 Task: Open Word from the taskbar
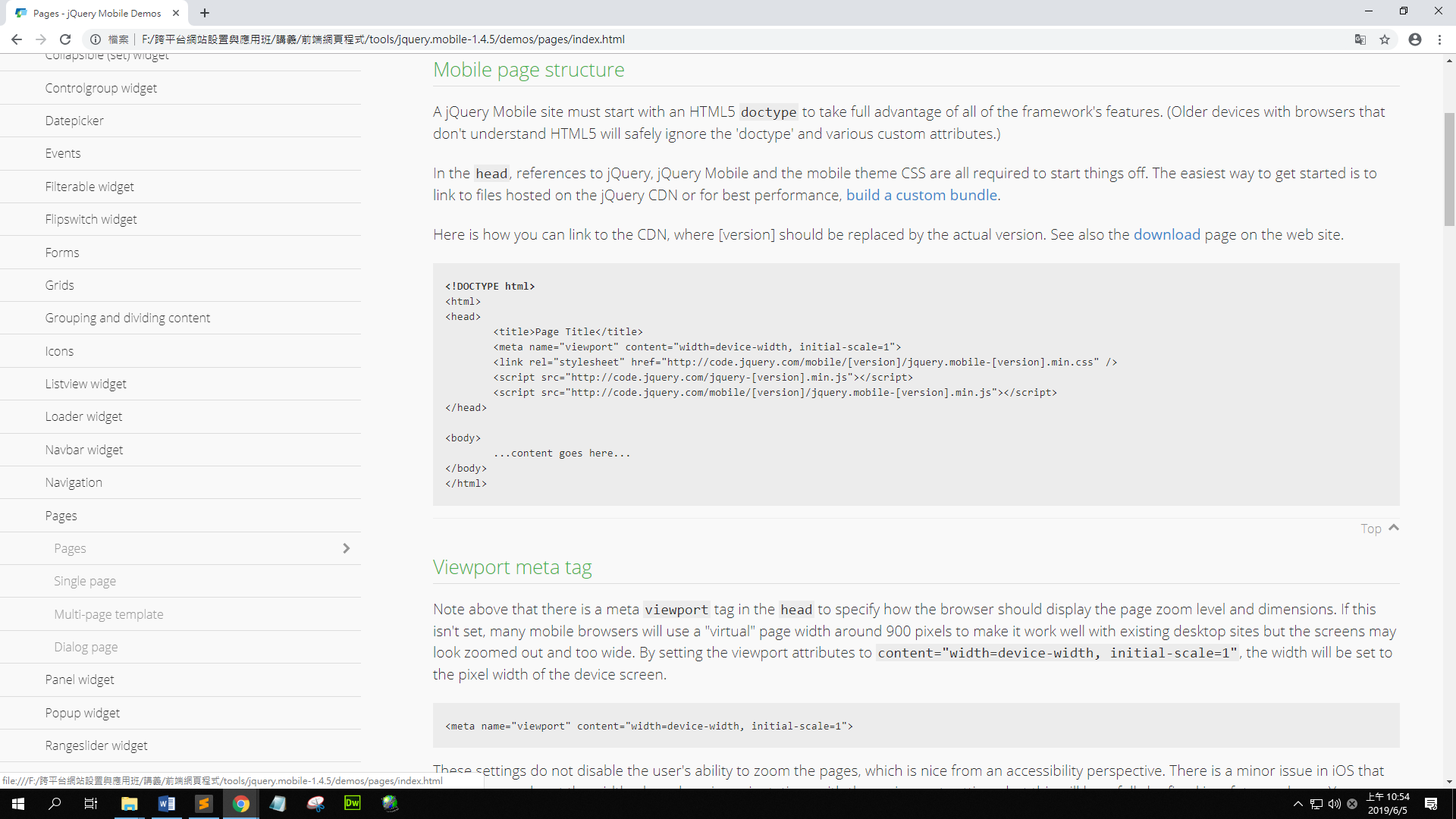167,803
